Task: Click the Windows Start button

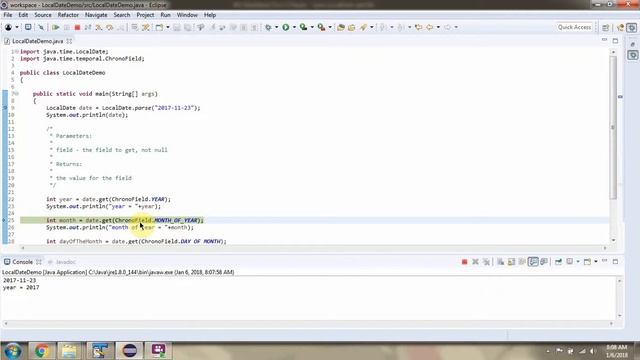Action: point(13,350)
